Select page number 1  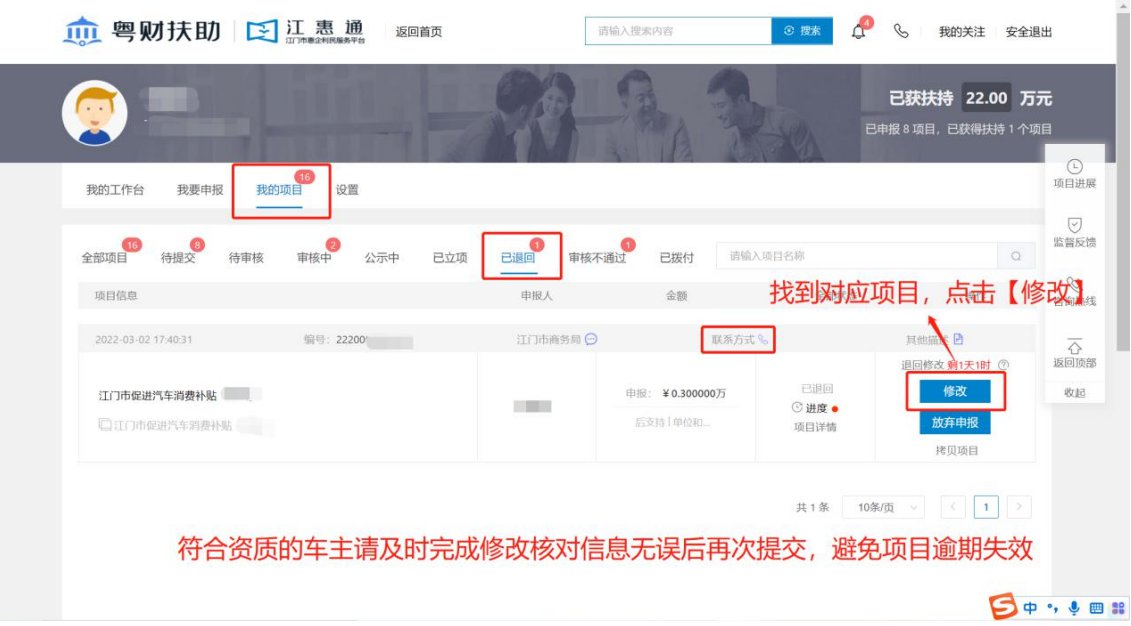pos(986,507)
